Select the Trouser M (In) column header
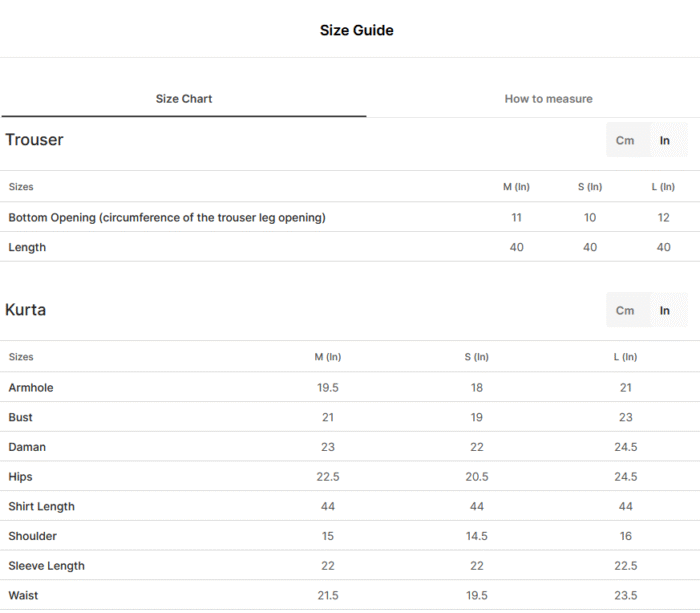Screen dimensions: 700x613 [516, 187]
